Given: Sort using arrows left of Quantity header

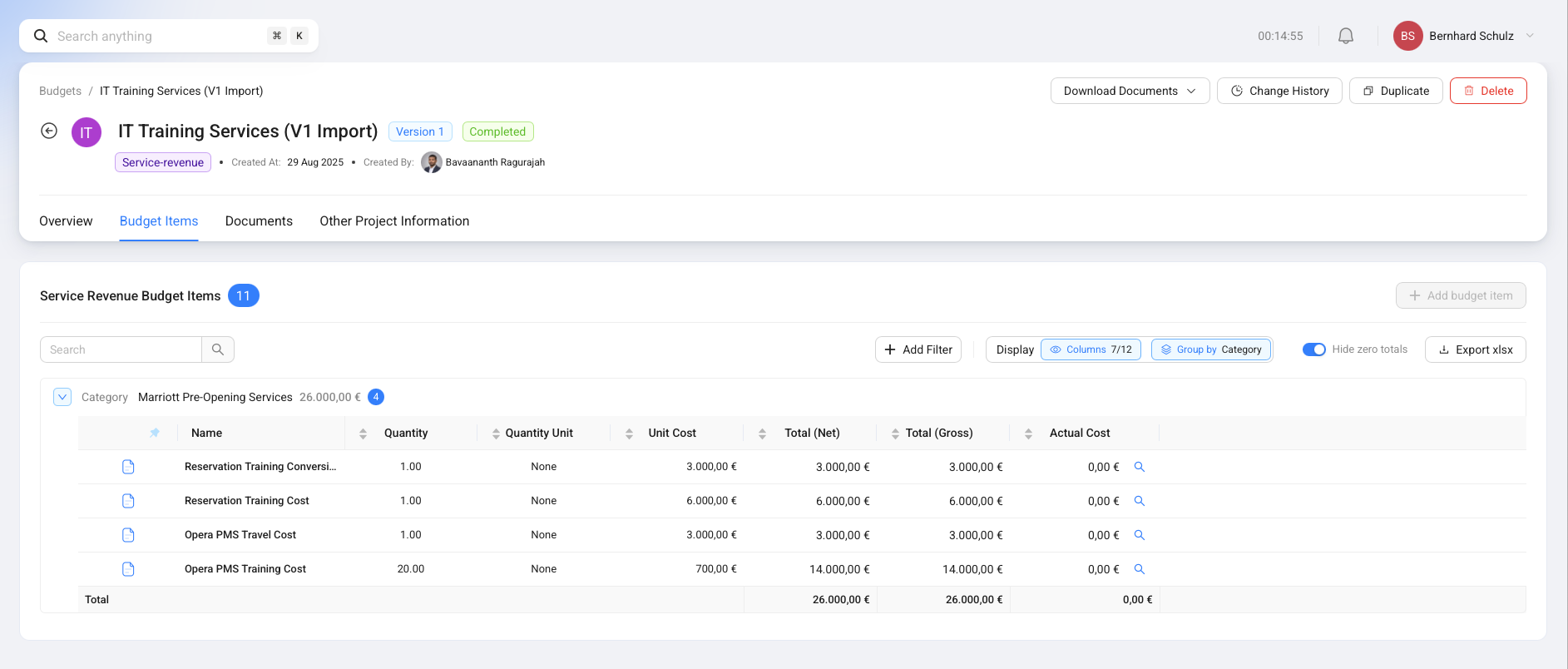Looking at the screenshot, I should [x=363, y=434].
